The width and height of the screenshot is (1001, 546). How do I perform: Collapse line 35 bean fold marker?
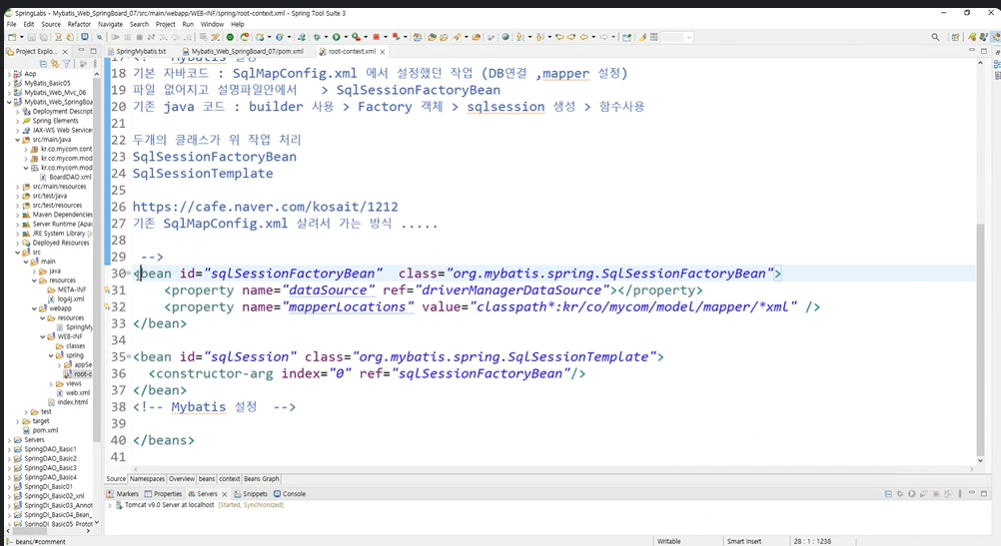click(129, 356)
